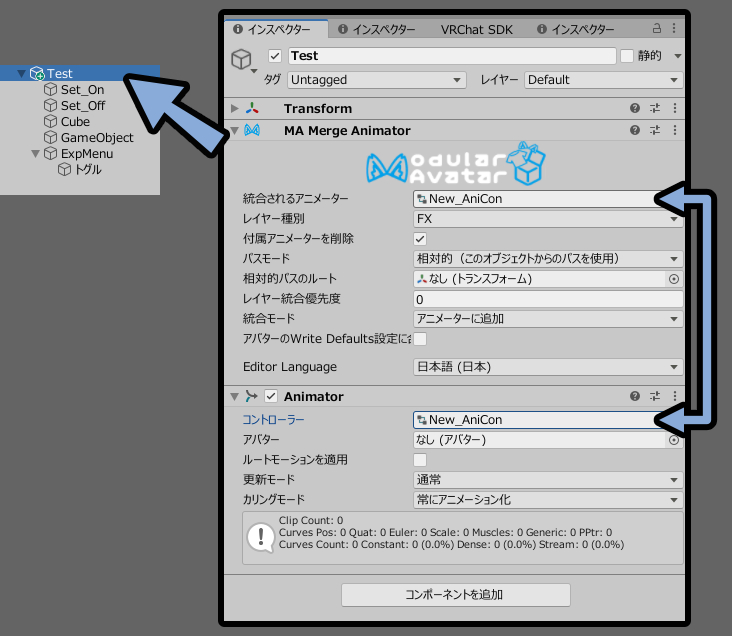This screenshot has width=732, height=636.
Task: Open the レイヤー種別 FX dropdown
Action: click(x=548, y=219)
